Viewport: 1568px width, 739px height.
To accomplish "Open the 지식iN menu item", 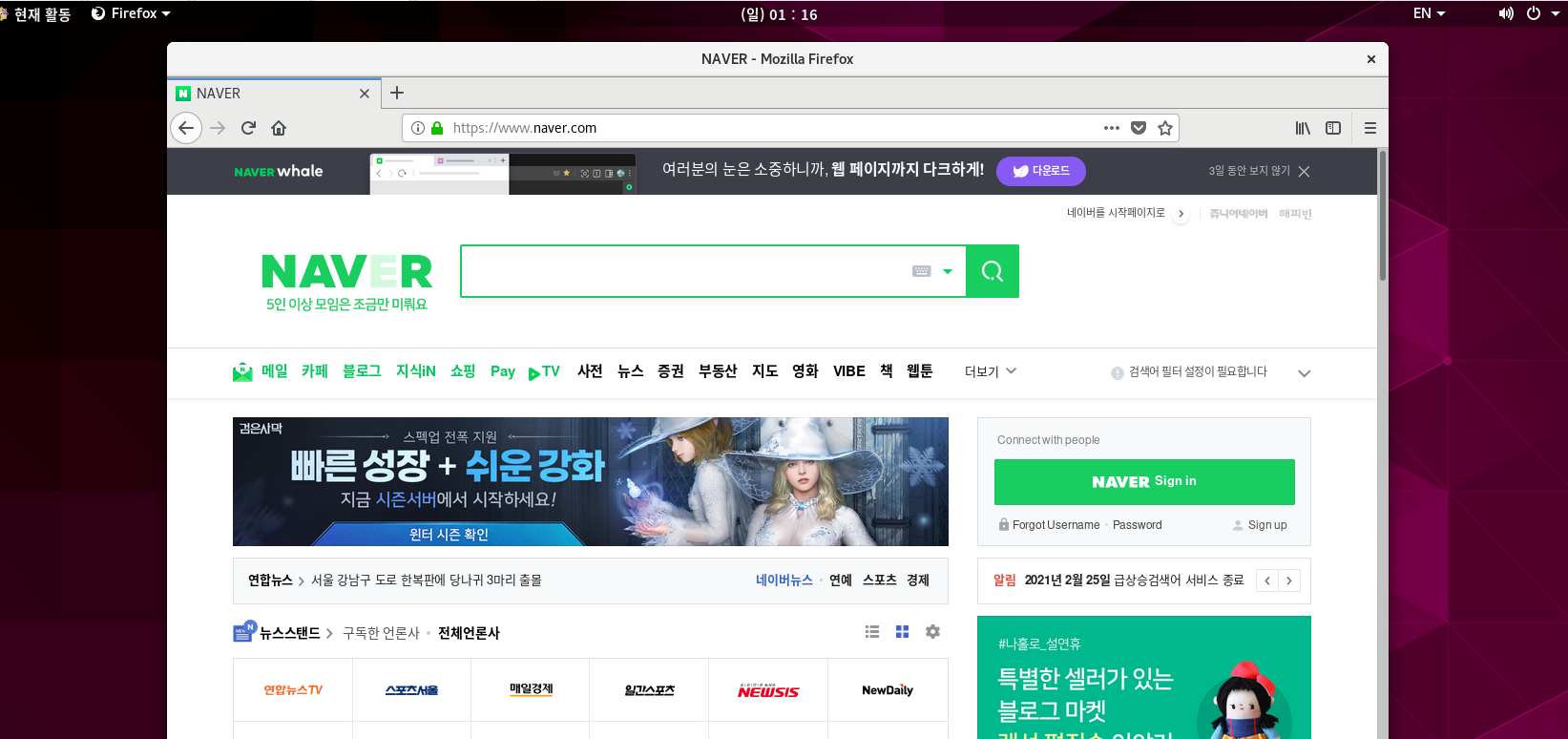I will click(x=416, y=371).
